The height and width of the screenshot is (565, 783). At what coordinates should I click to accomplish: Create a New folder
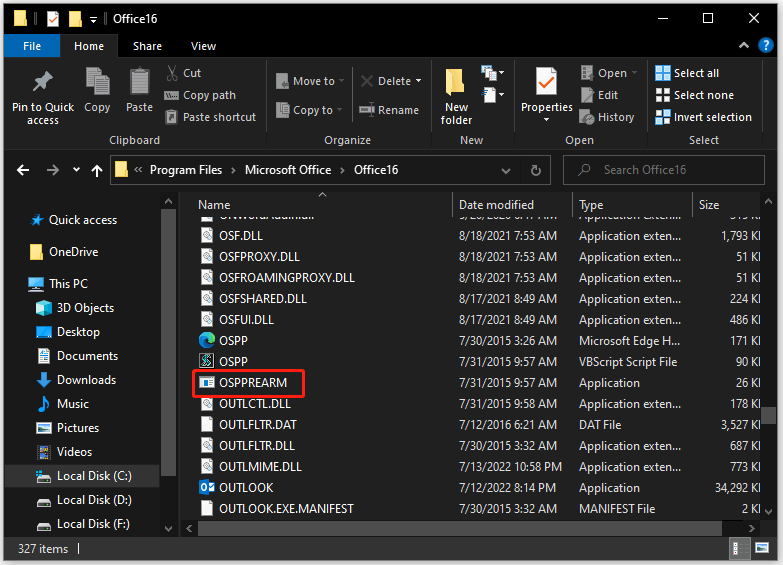pyautogui.click(x=456, y=96)
